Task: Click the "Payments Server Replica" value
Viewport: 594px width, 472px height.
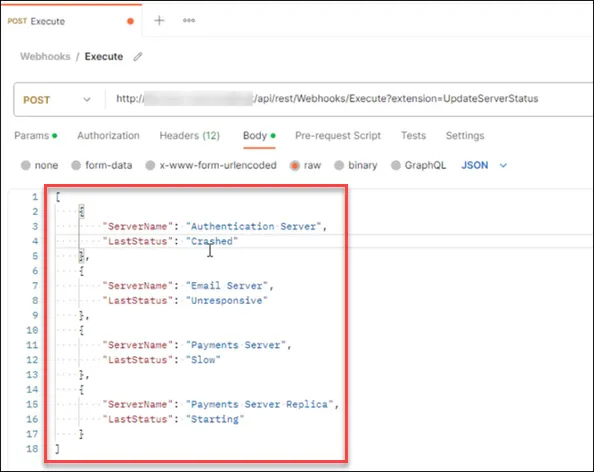Action: click(259, 404)
